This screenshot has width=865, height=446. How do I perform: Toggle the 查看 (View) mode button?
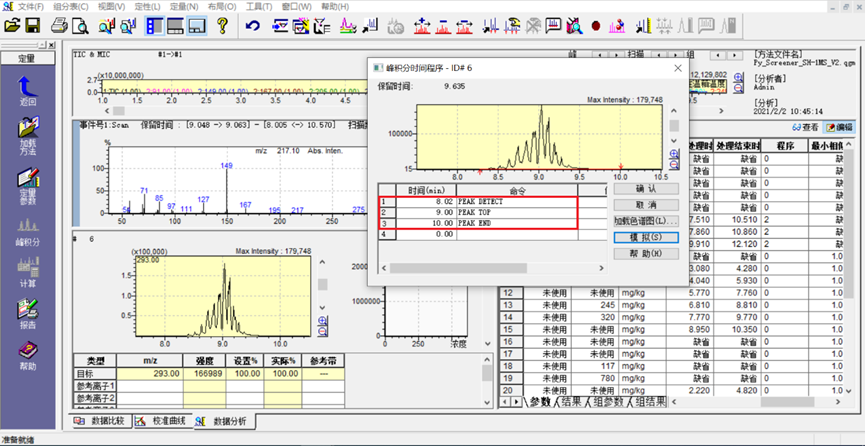coord(805,127)
